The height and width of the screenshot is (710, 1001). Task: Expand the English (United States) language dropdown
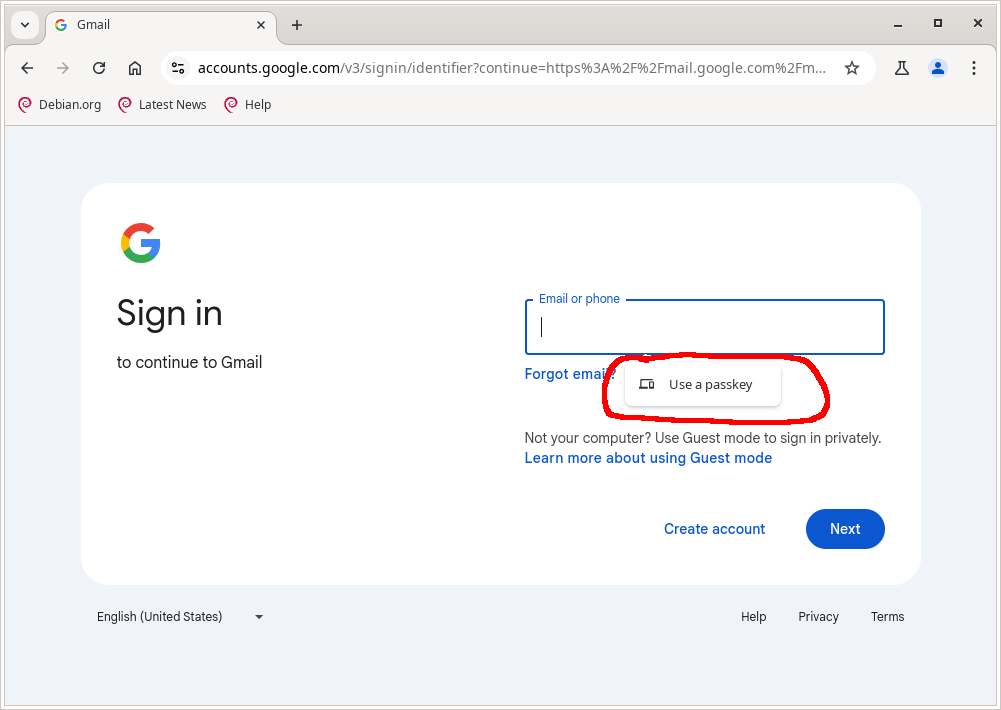pos(180,617)
